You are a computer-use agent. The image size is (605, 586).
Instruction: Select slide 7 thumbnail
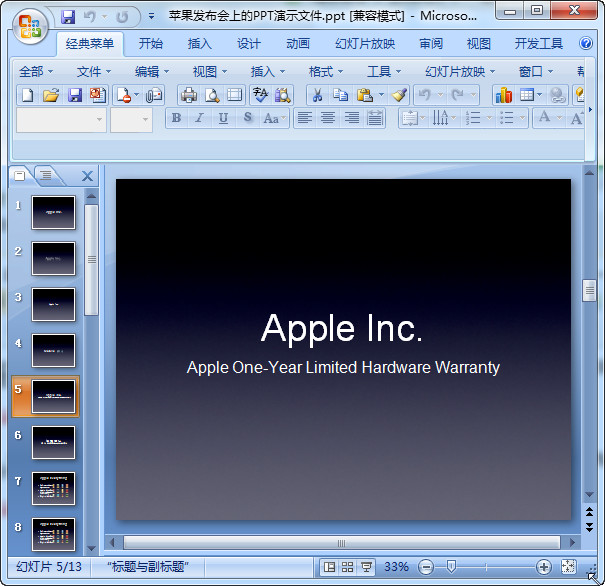(53, 488)
